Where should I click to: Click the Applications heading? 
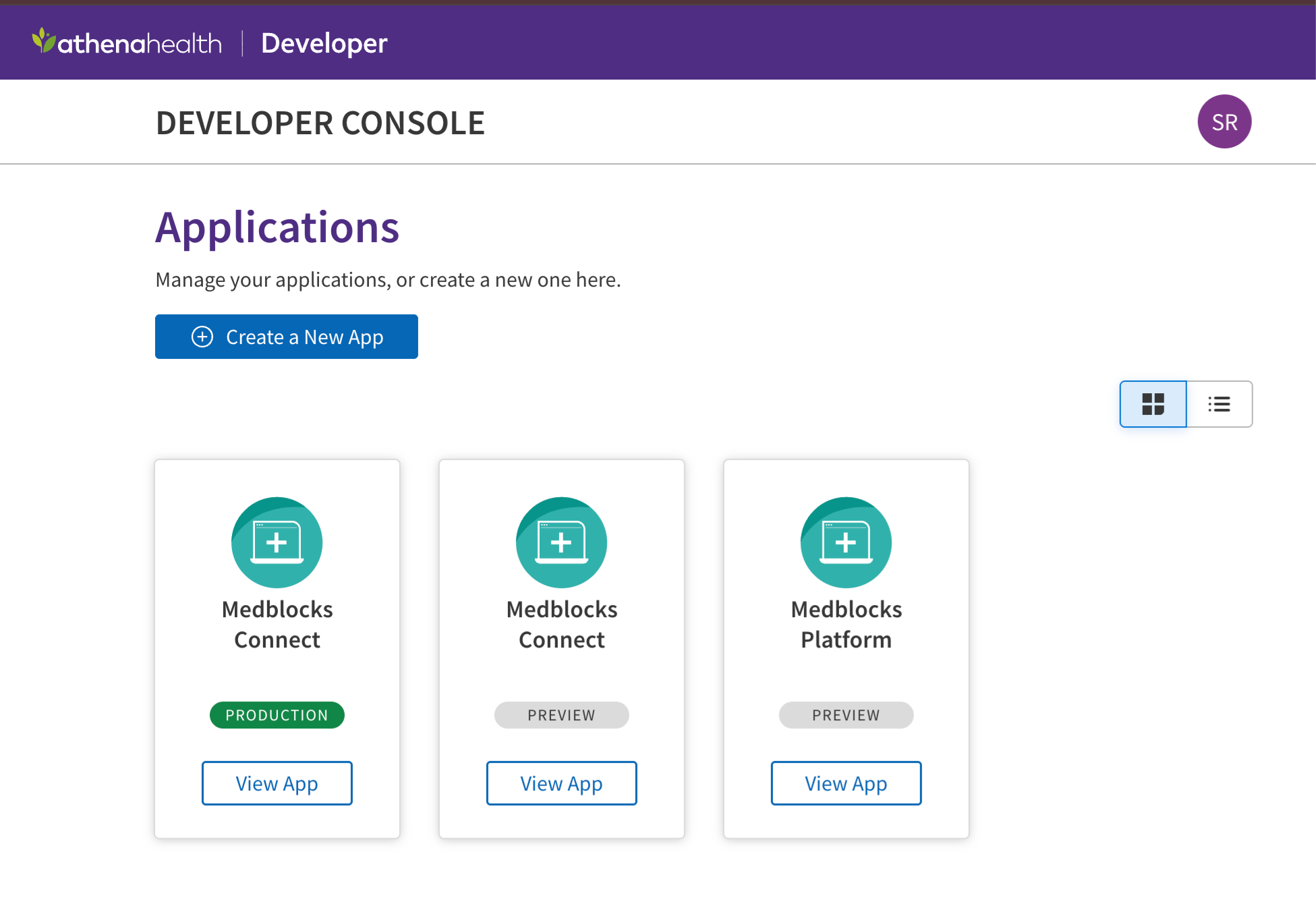tap(277, 227)
